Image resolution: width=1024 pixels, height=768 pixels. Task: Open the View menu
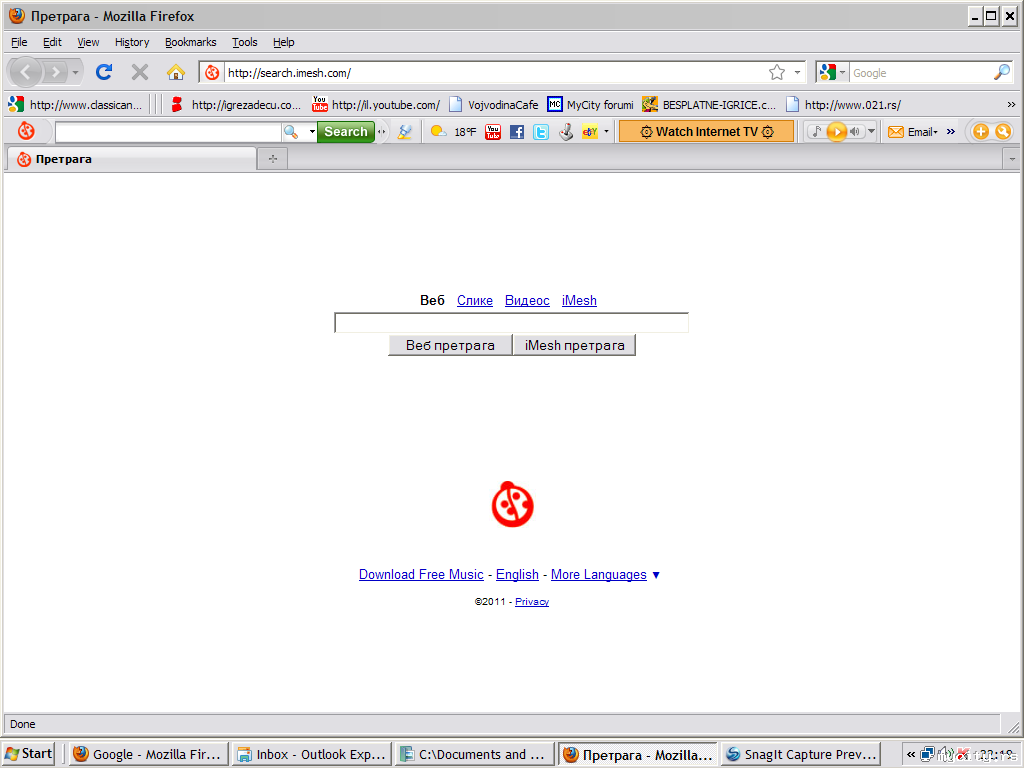pos(88,42)
